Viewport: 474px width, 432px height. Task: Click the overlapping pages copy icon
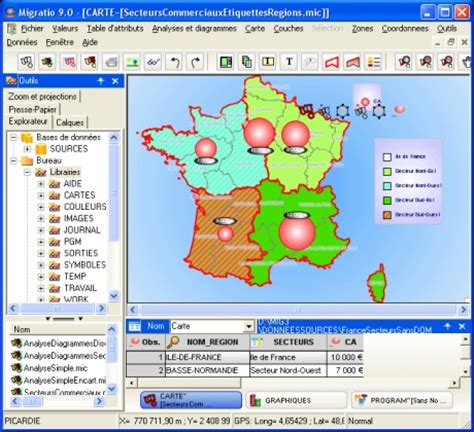point(247,62)
